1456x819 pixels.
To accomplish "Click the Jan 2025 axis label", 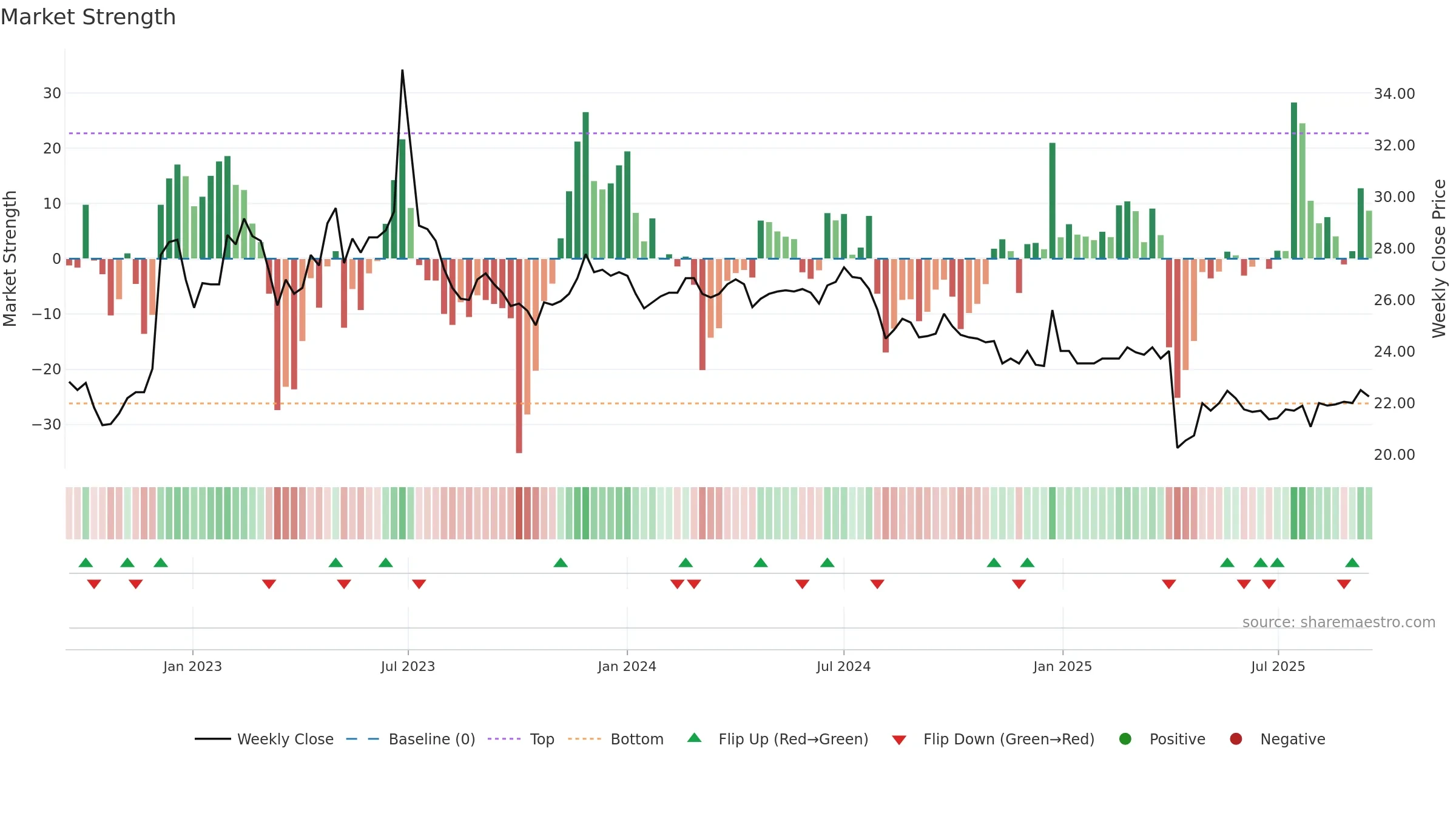I will click(1062, 667).
